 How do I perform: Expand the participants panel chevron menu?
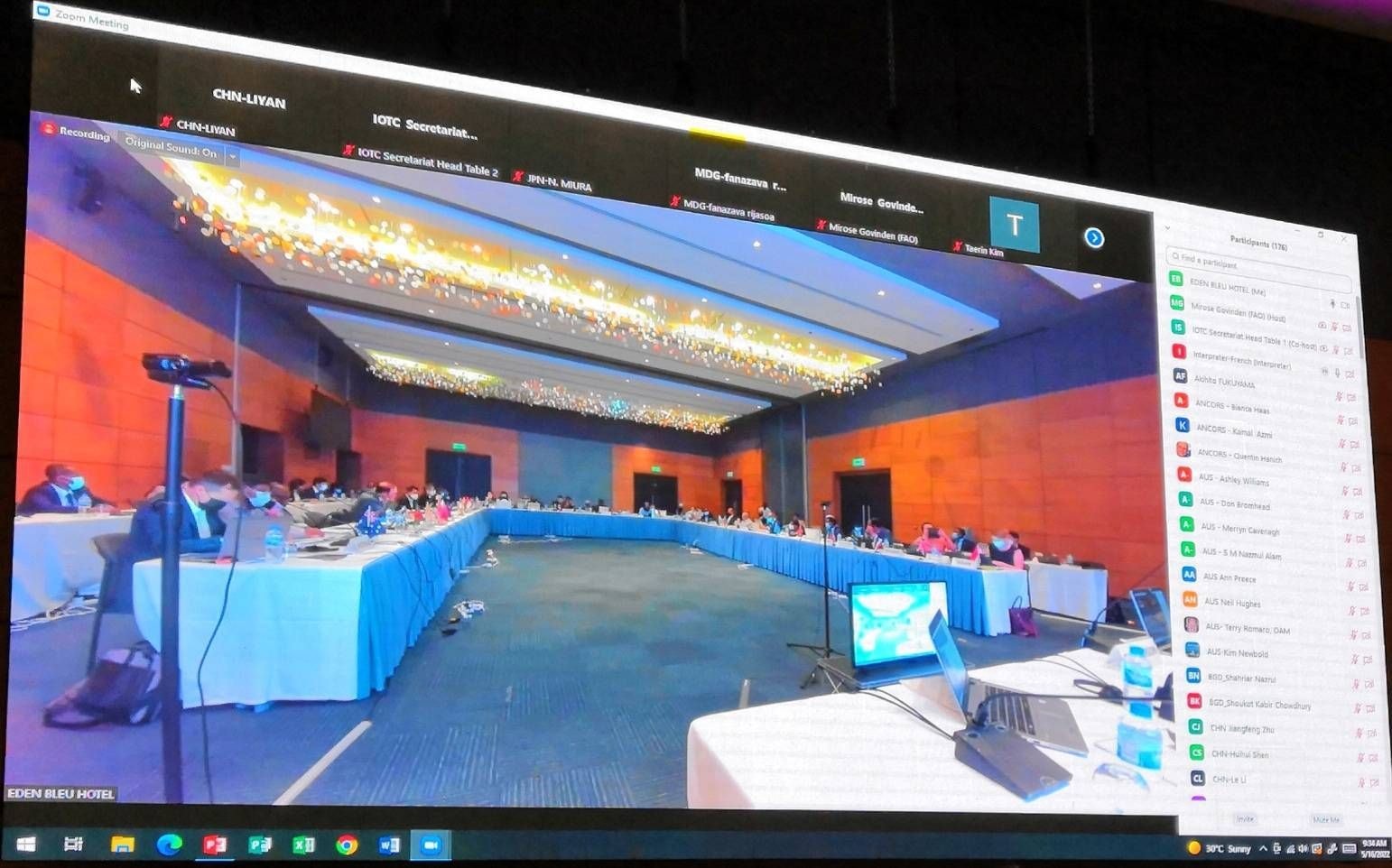1167,228
